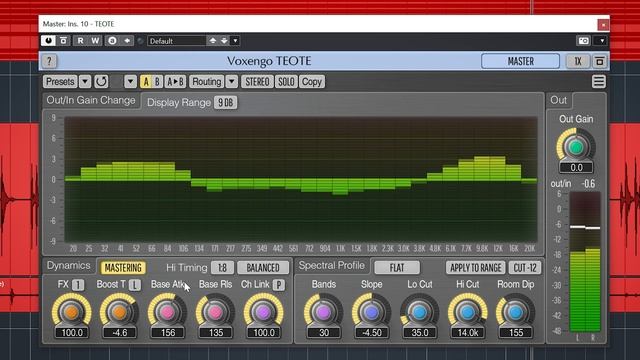Change the Display Range 9 DB selector
This screenshot has height=360, width=640.
(225, 102)
